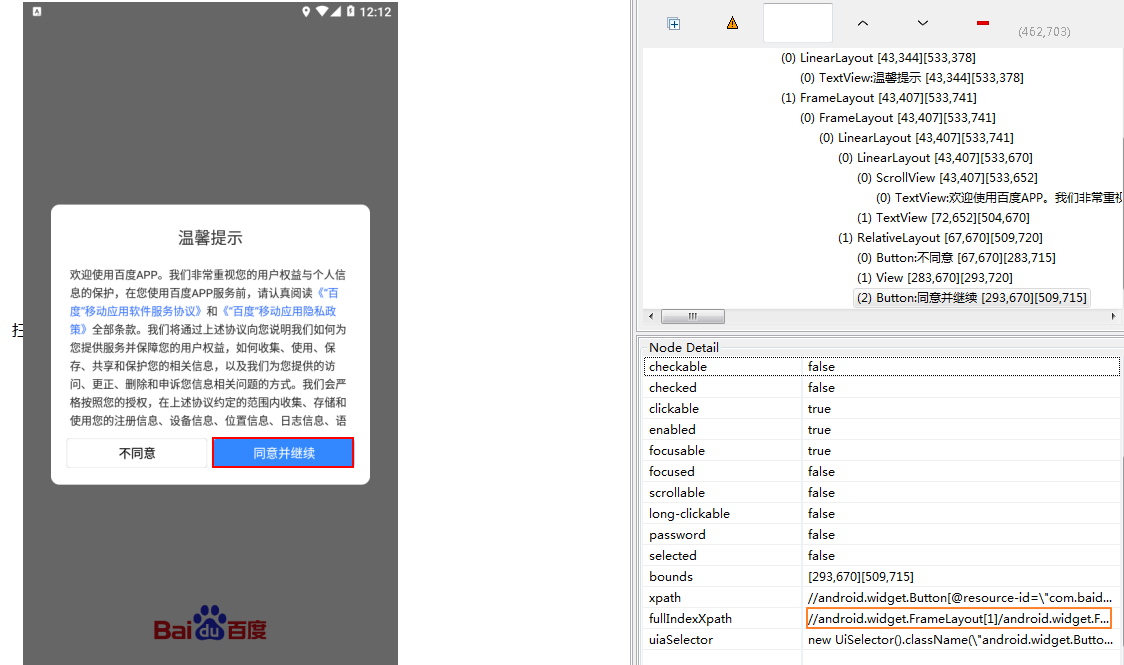
Task: Click the enabled property row
Action: (x=882, y=429)
